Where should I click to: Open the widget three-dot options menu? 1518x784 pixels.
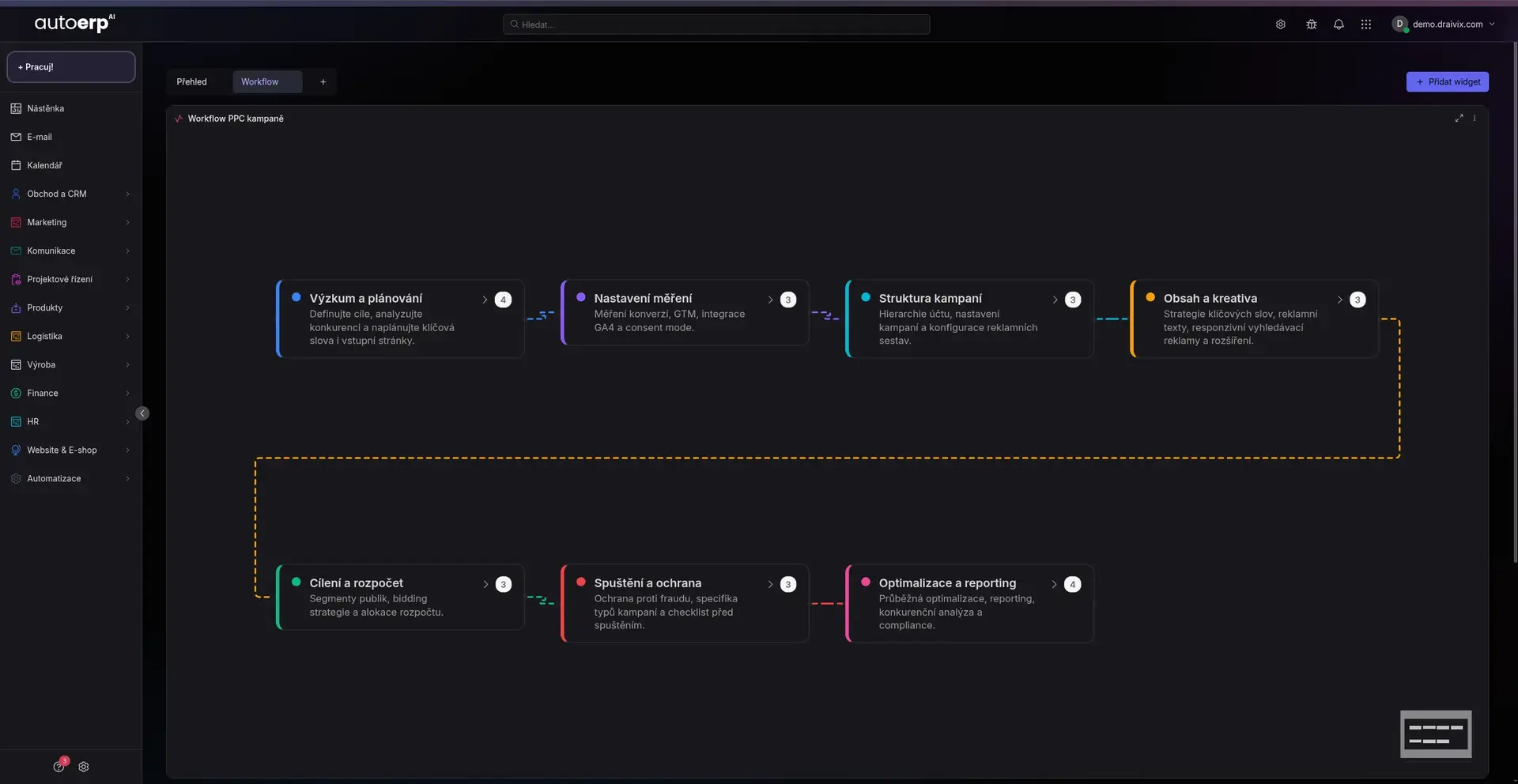pos(1475,119)
